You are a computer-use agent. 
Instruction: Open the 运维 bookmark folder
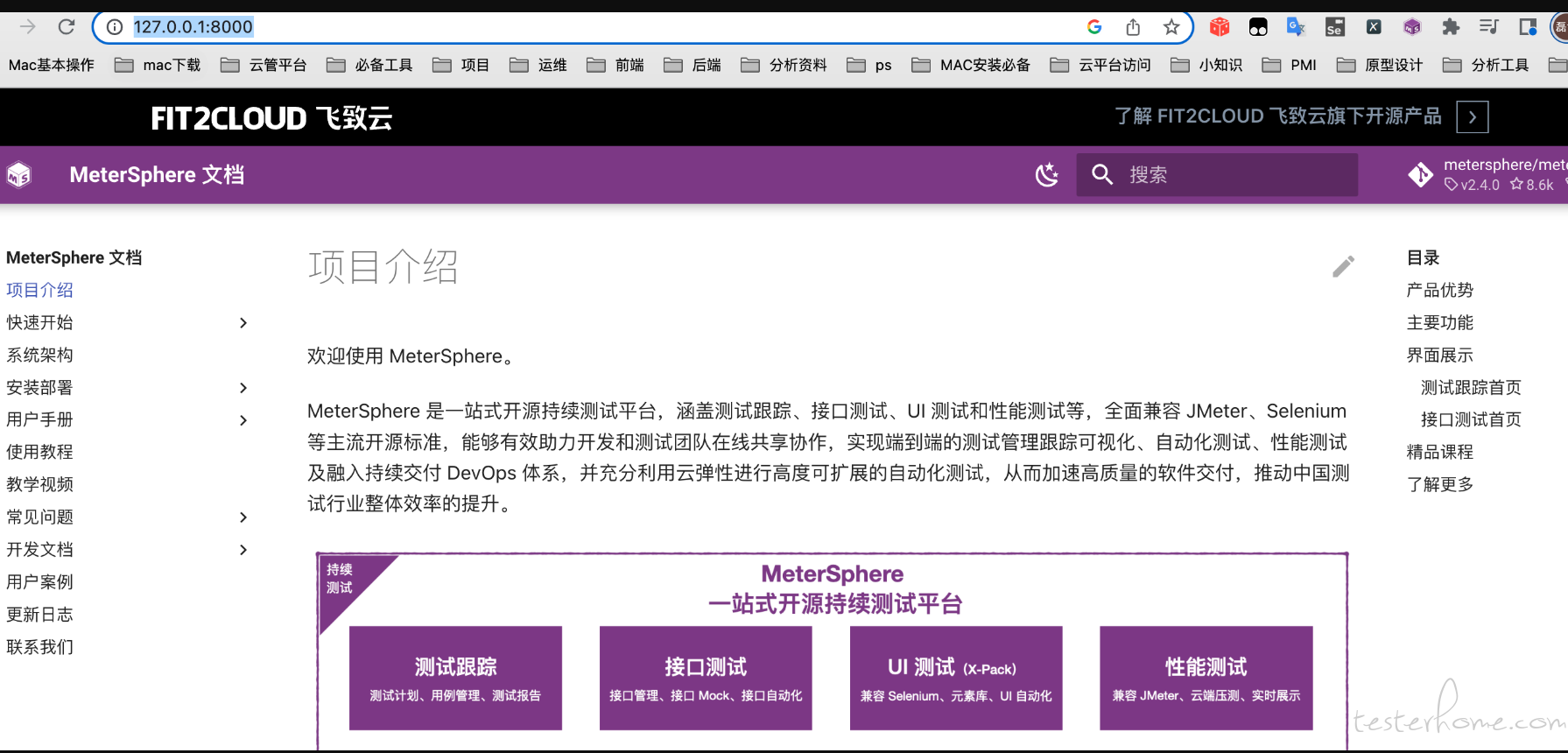coord(538,65)
